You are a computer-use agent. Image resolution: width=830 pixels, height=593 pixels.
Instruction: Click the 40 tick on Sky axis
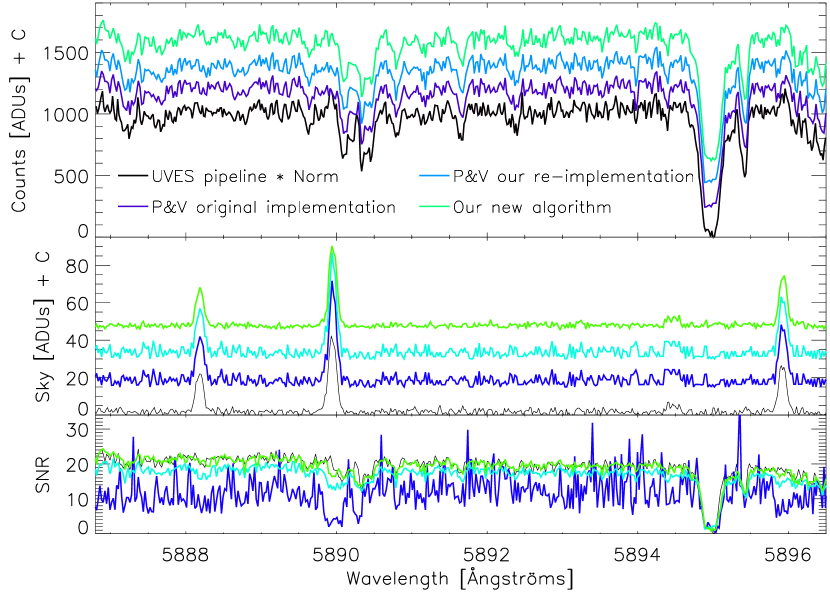[x=76, y=342]
